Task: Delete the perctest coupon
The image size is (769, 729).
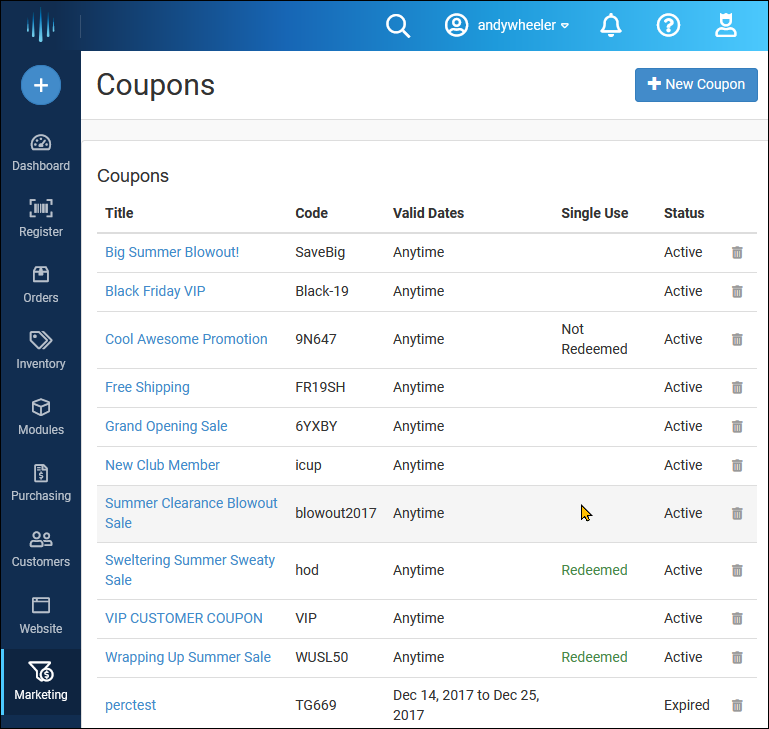Action: pos(737,706)
